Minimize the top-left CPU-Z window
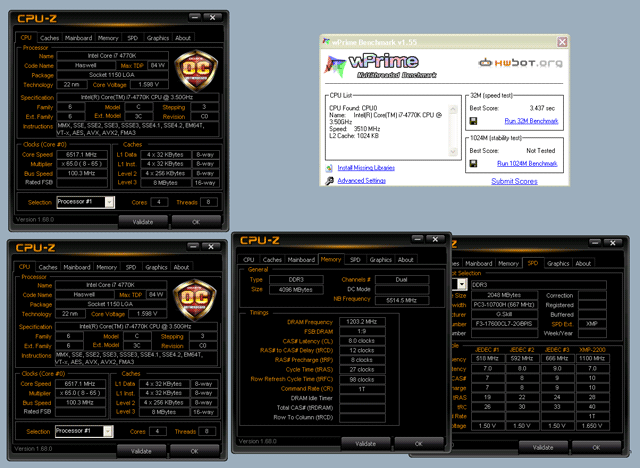This screenshot has height=468, width=640. [195, 17]
